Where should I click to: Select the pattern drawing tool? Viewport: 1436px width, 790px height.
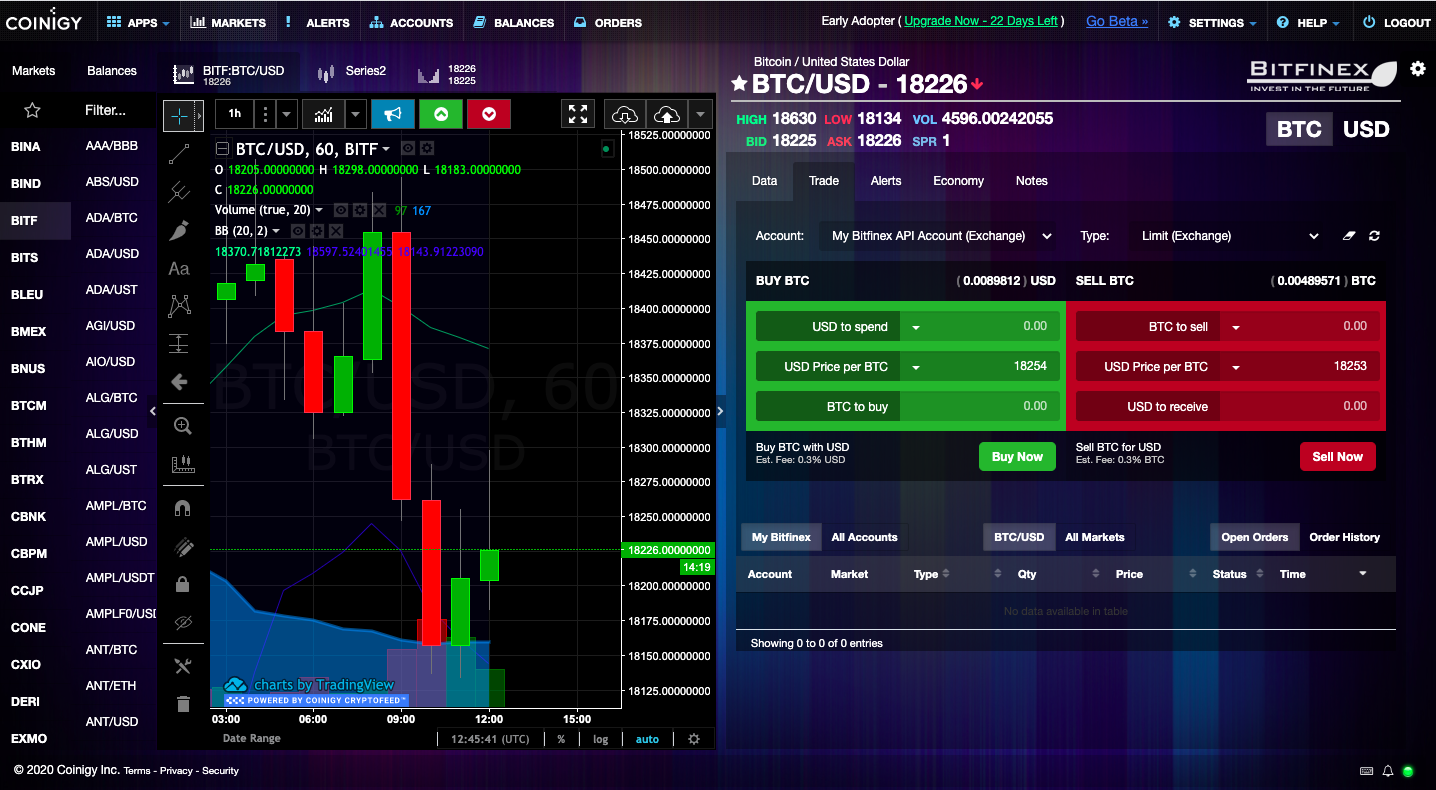coord(180,305)
